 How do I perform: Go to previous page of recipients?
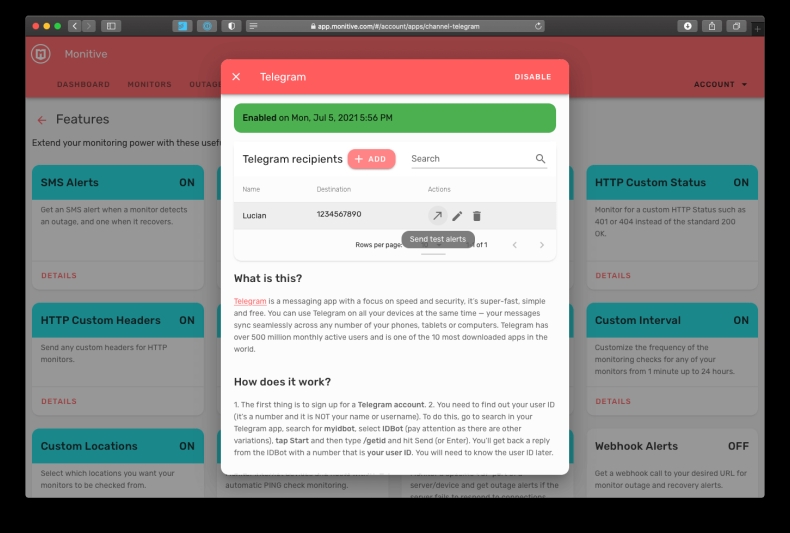(x=515, y=245)
